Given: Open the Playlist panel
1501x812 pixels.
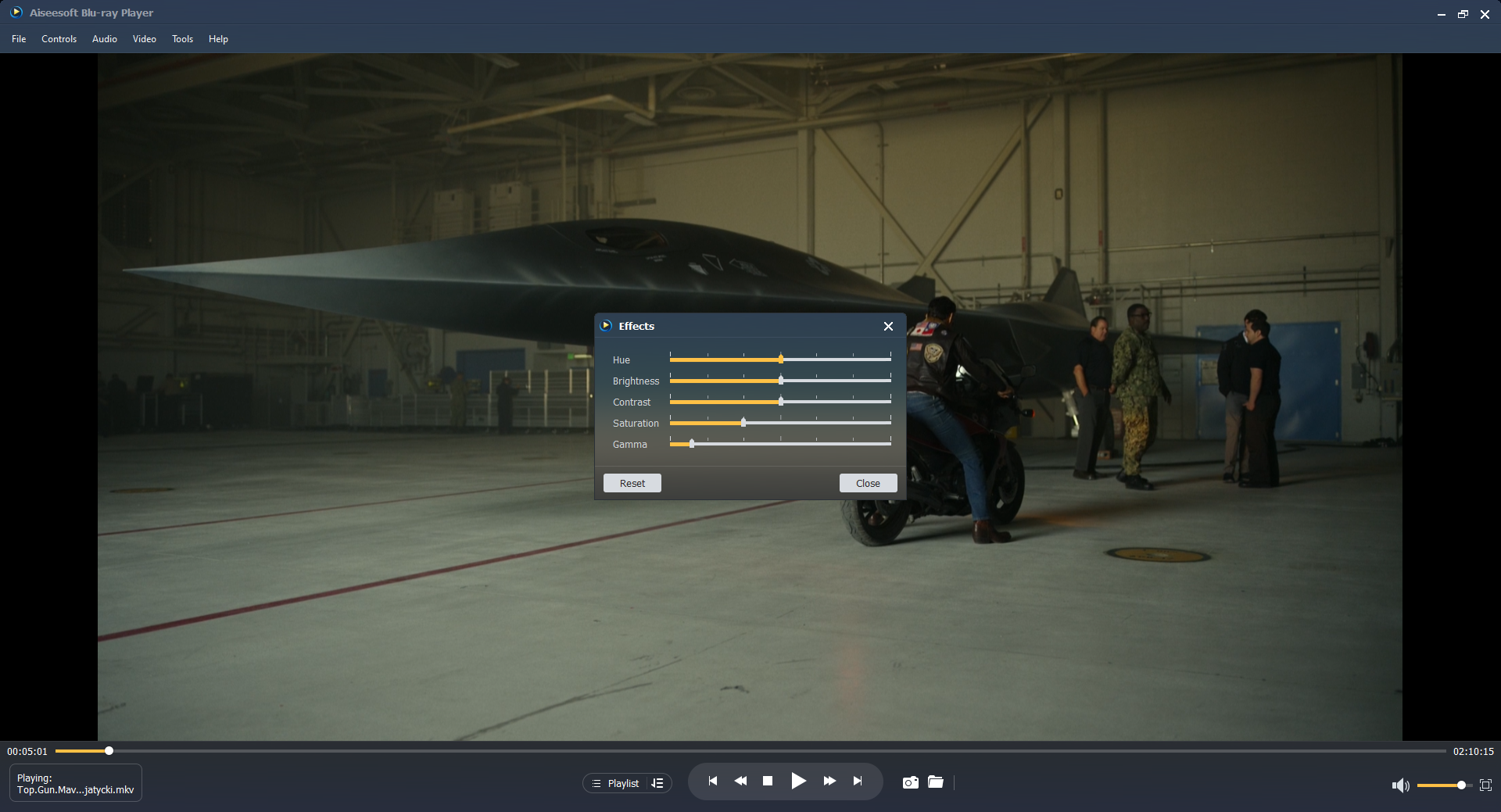Looking at the screenshot, I should pyautogui.click(x=616, y=783).
